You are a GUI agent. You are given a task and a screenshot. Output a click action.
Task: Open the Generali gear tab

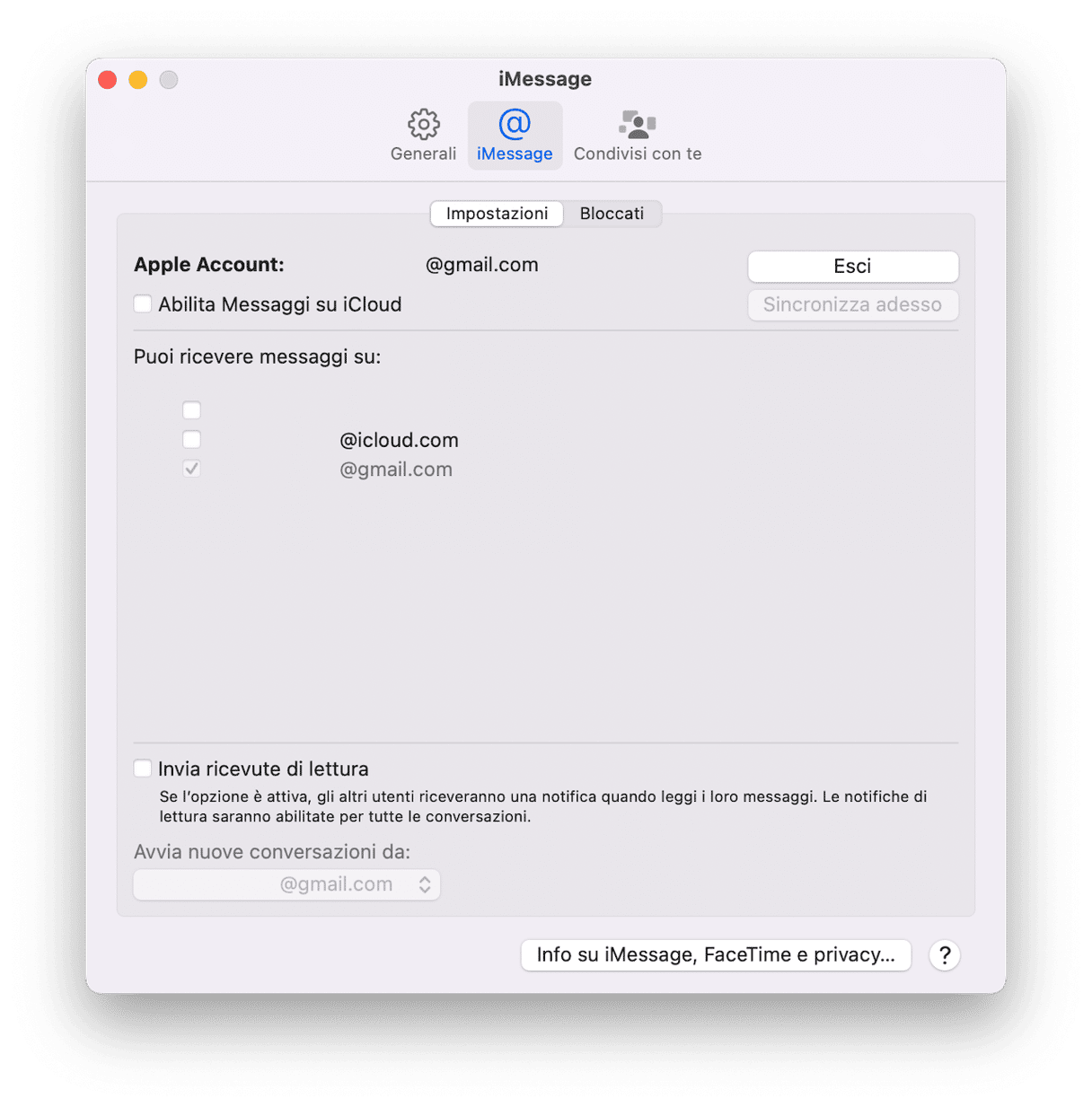pyautogui.click(x=423, y=136)
